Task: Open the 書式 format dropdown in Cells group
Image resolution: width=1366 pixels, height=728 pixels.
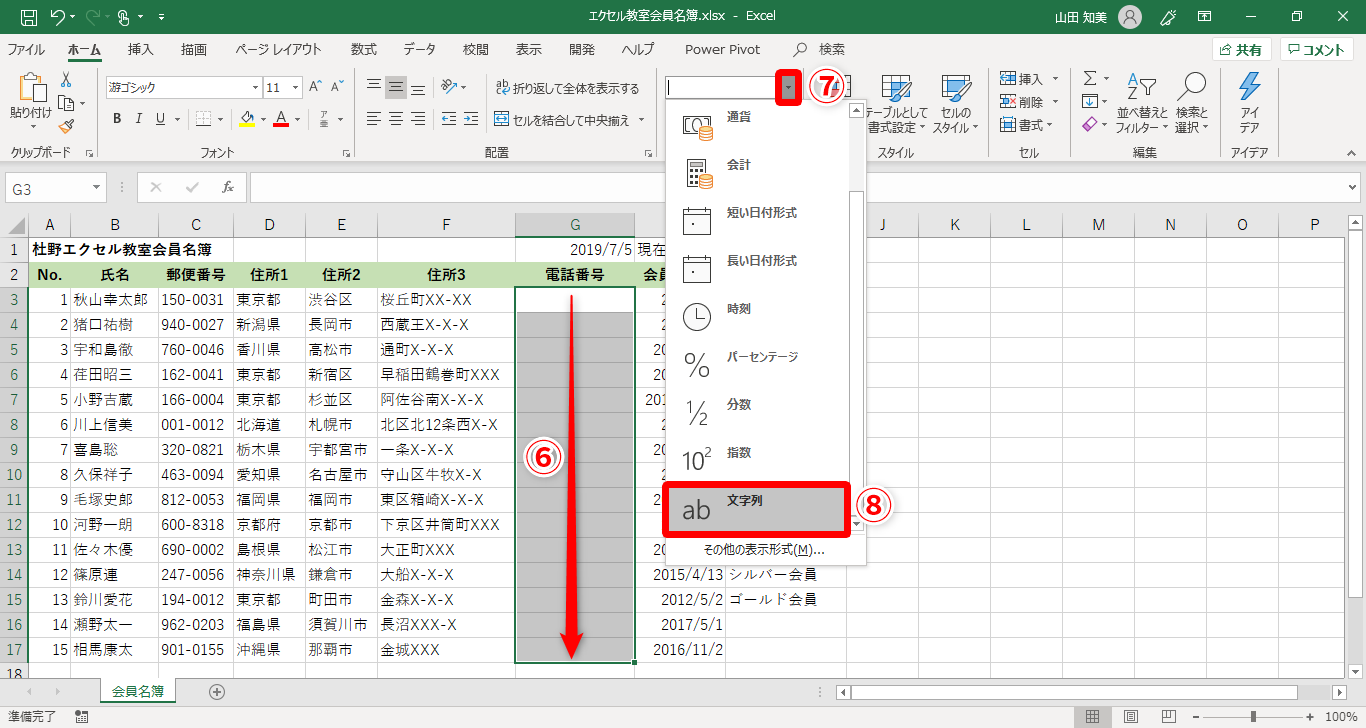Action: (1028, 125)
